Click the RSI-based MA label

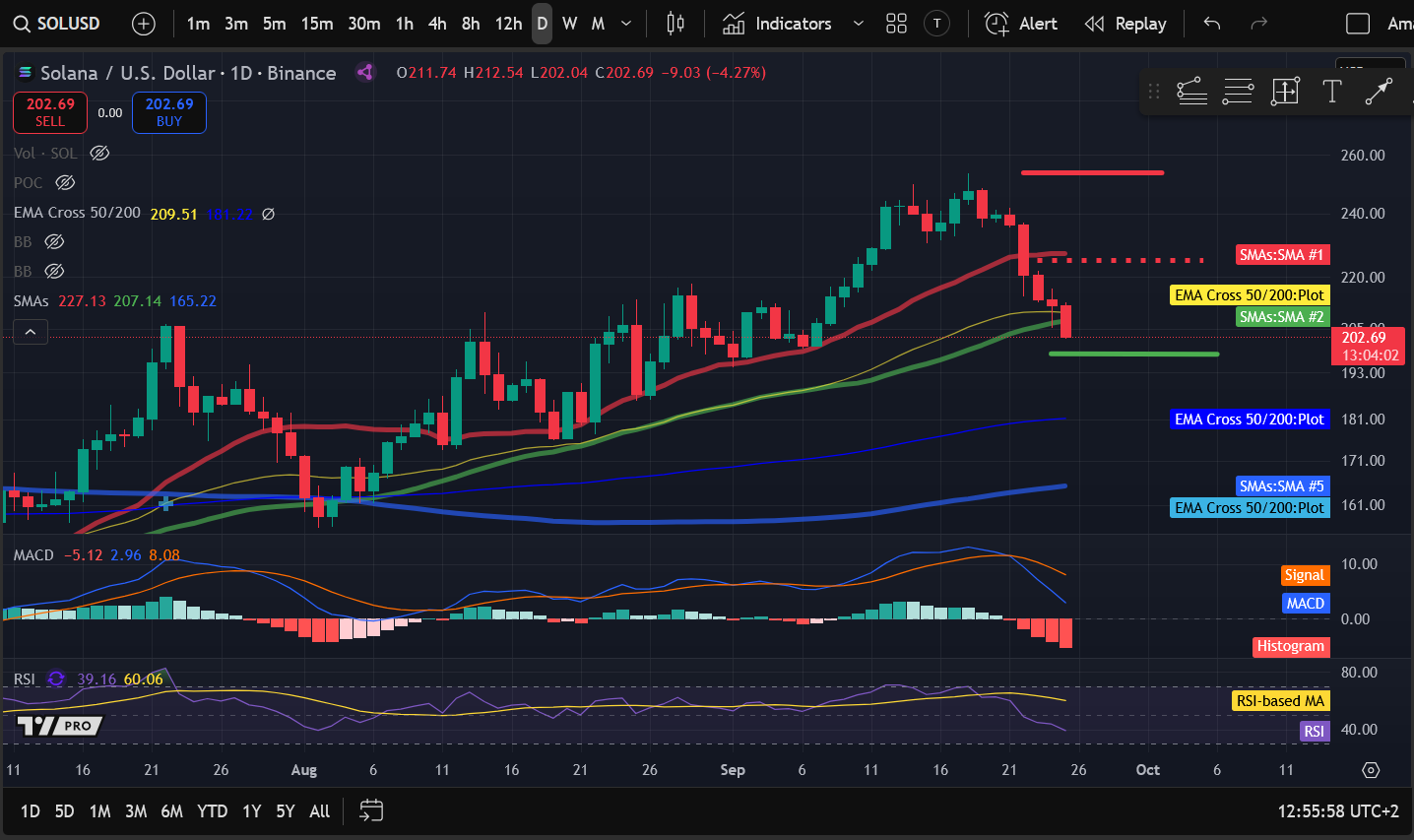1280,701
